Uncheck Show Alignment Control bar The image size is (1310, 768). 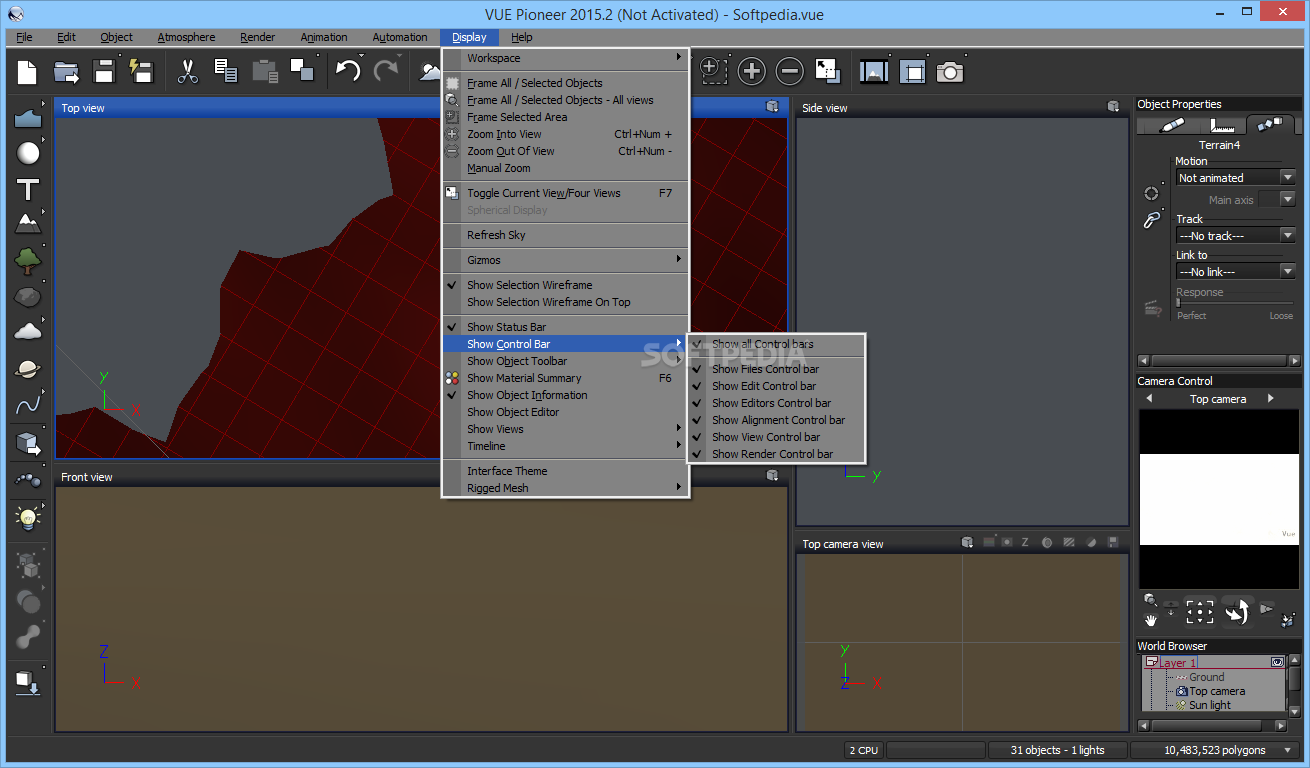pyautogui.click(x=776, y=420)
